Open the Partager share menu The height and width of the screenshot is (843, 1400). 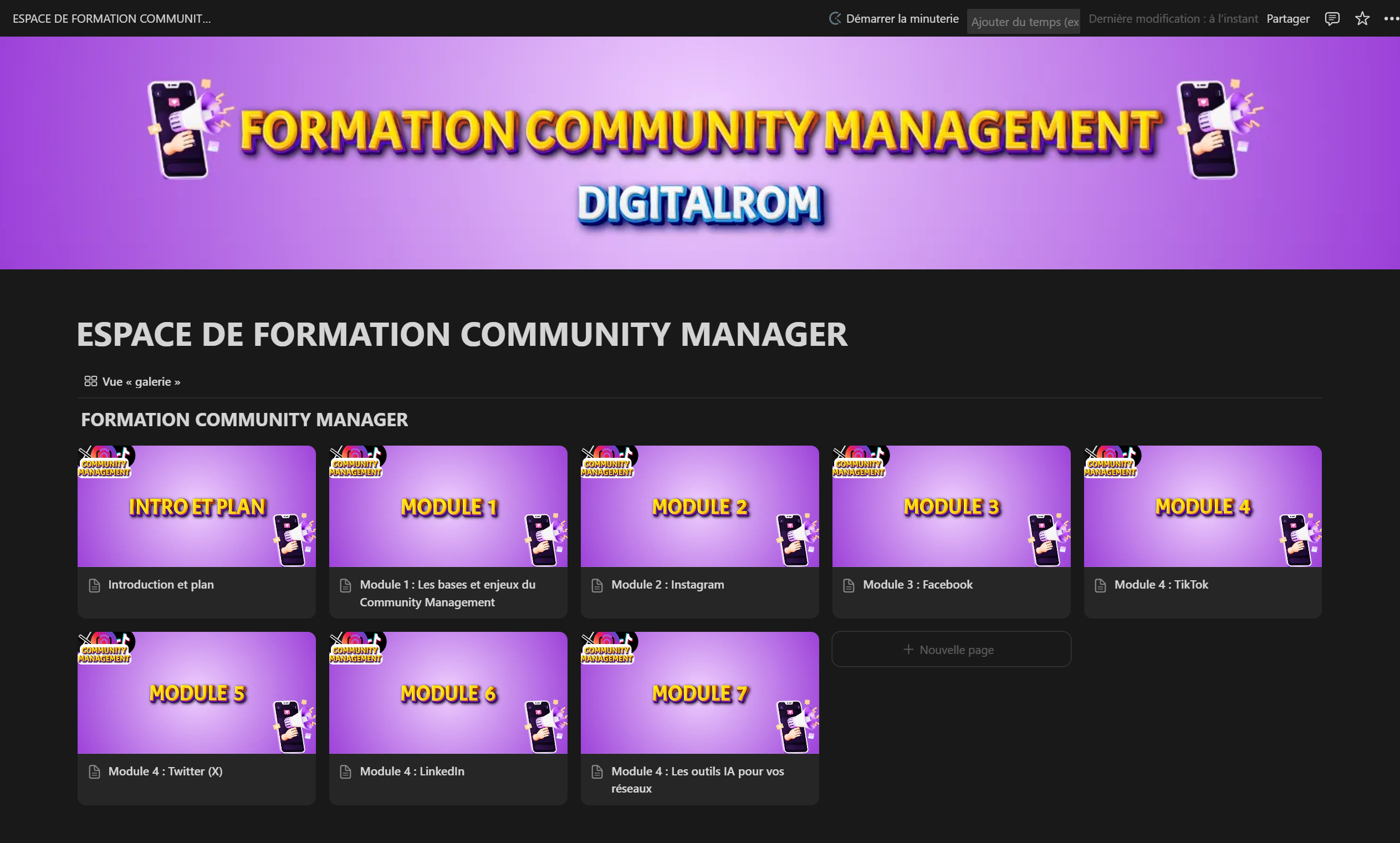[x=1287, y=19]
